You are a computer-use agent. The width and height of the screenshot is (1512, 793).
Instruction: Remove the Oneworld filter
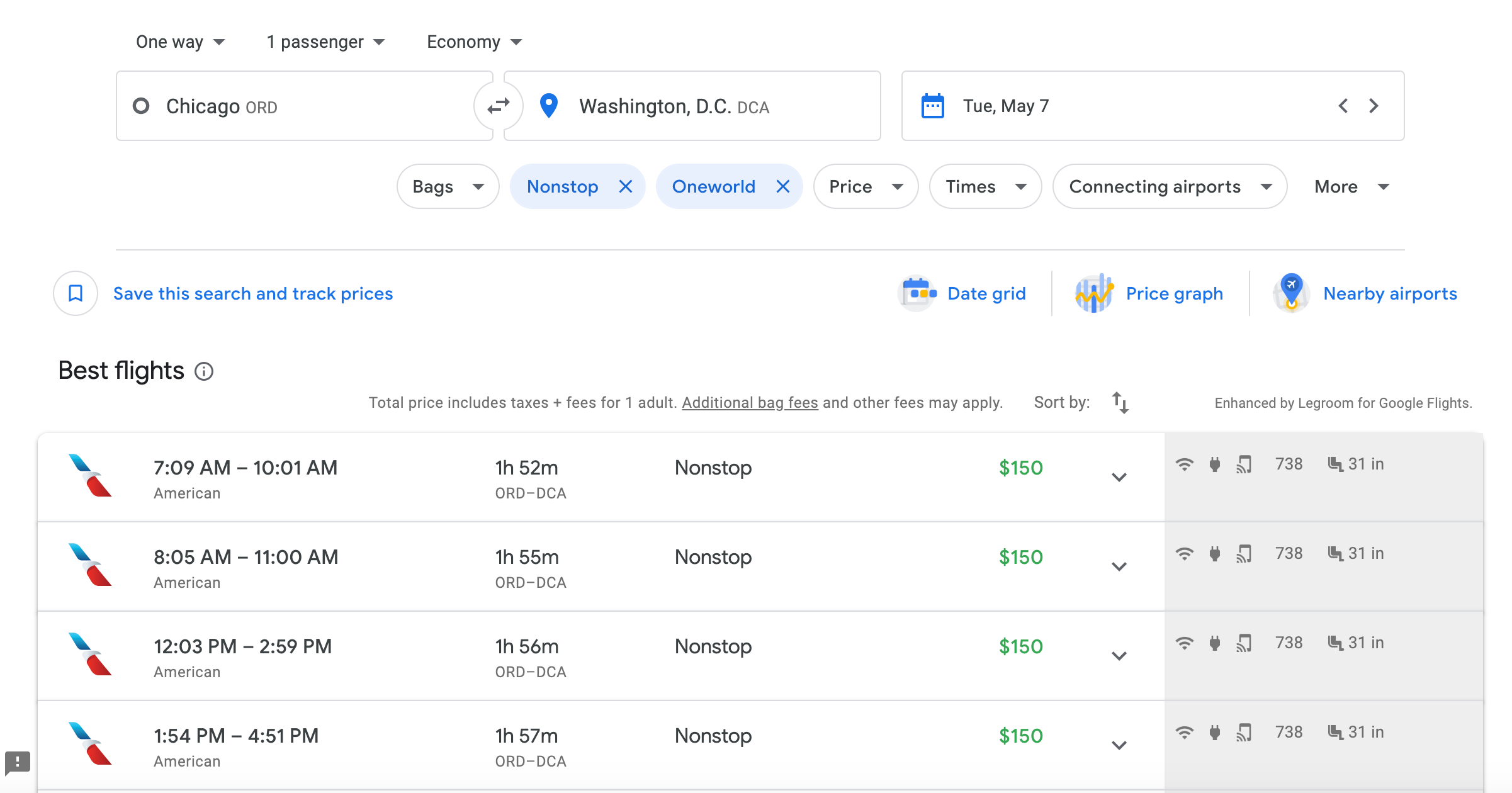(782, 186)
